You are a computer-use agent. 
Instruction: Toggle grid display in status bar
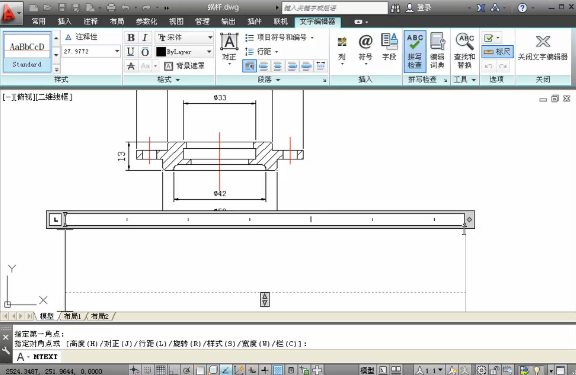pos(161,370)
